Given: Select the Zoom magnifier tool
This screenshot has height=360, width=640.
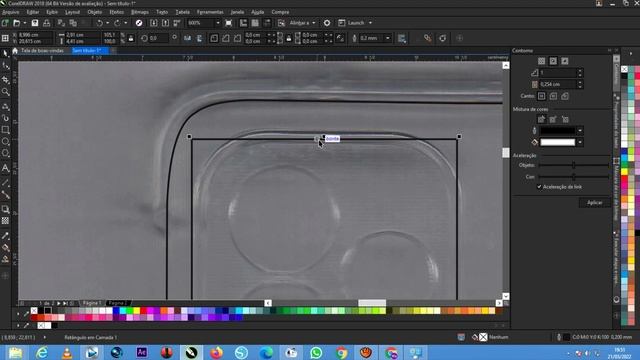Looking at the screenshot, I should [x=5, y=92].
